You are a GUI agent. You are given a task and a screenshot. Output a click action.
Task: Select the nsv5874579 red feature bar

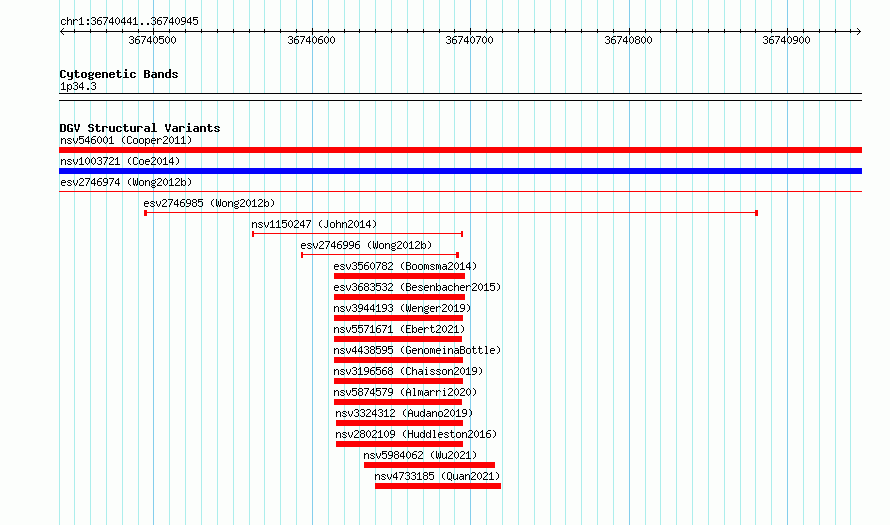(x=398, y=402)
